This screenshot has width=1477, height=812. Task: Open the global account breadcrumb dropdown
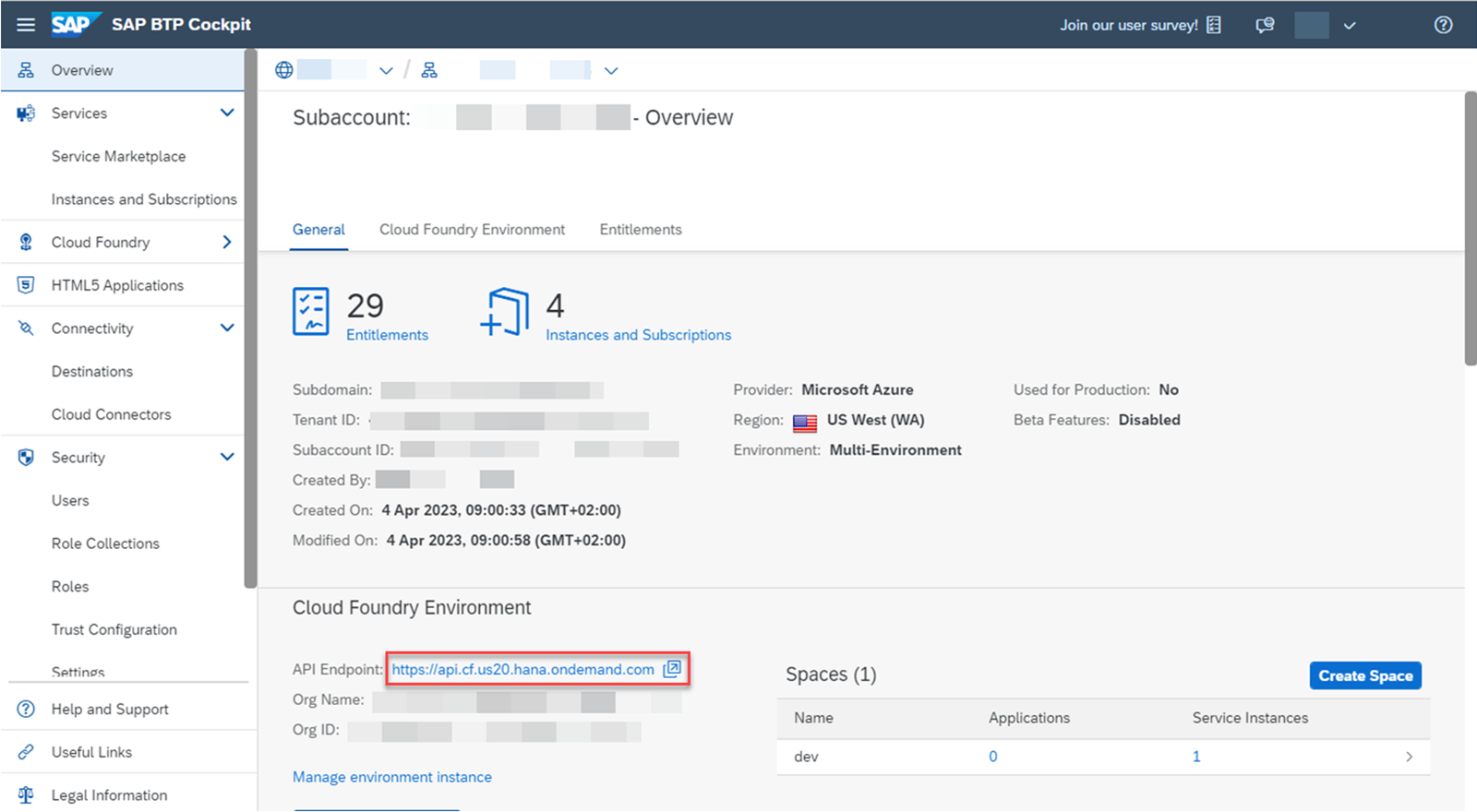[386, 71]
